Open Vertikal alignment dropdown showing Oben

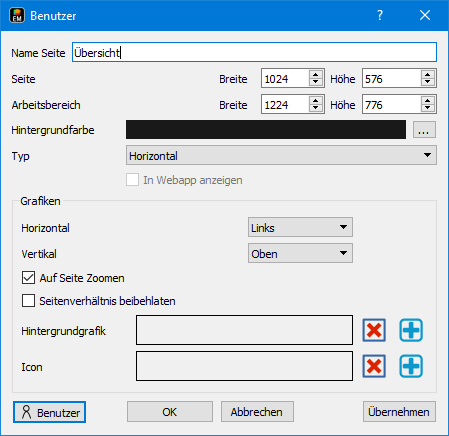(x=300, y=253)
